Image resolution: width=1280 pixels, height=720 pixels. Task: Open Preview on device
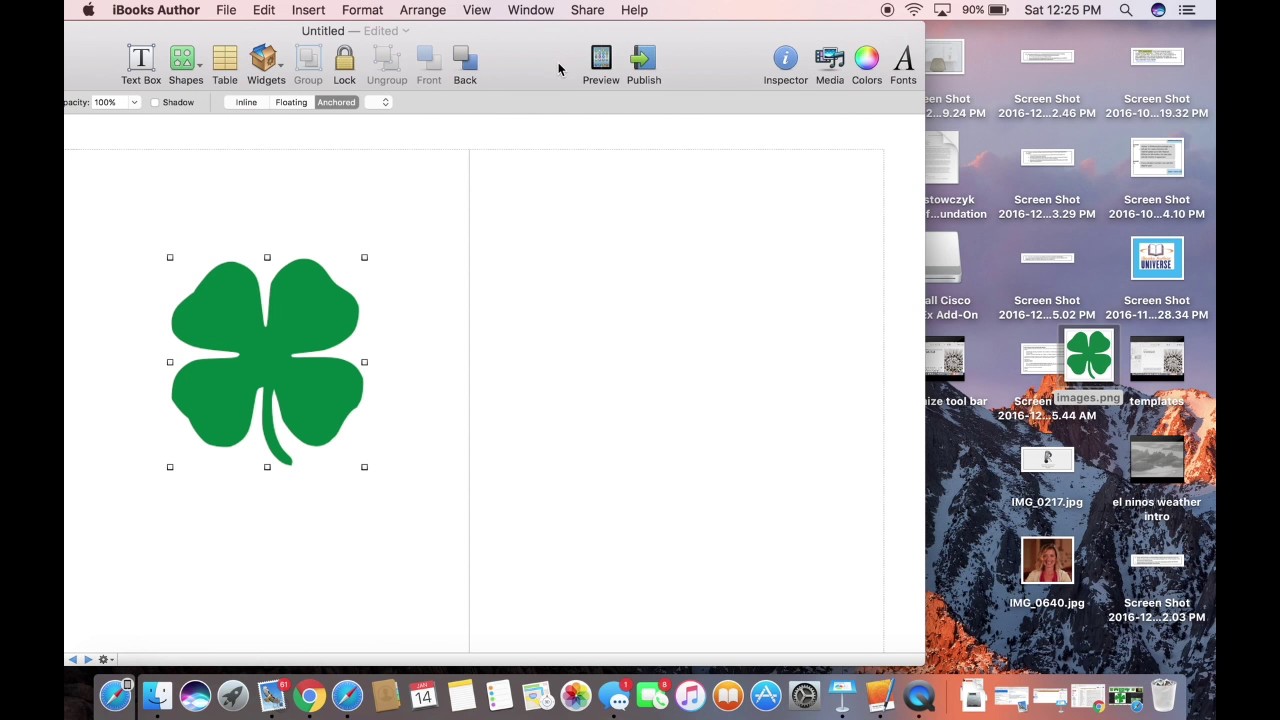601,64
